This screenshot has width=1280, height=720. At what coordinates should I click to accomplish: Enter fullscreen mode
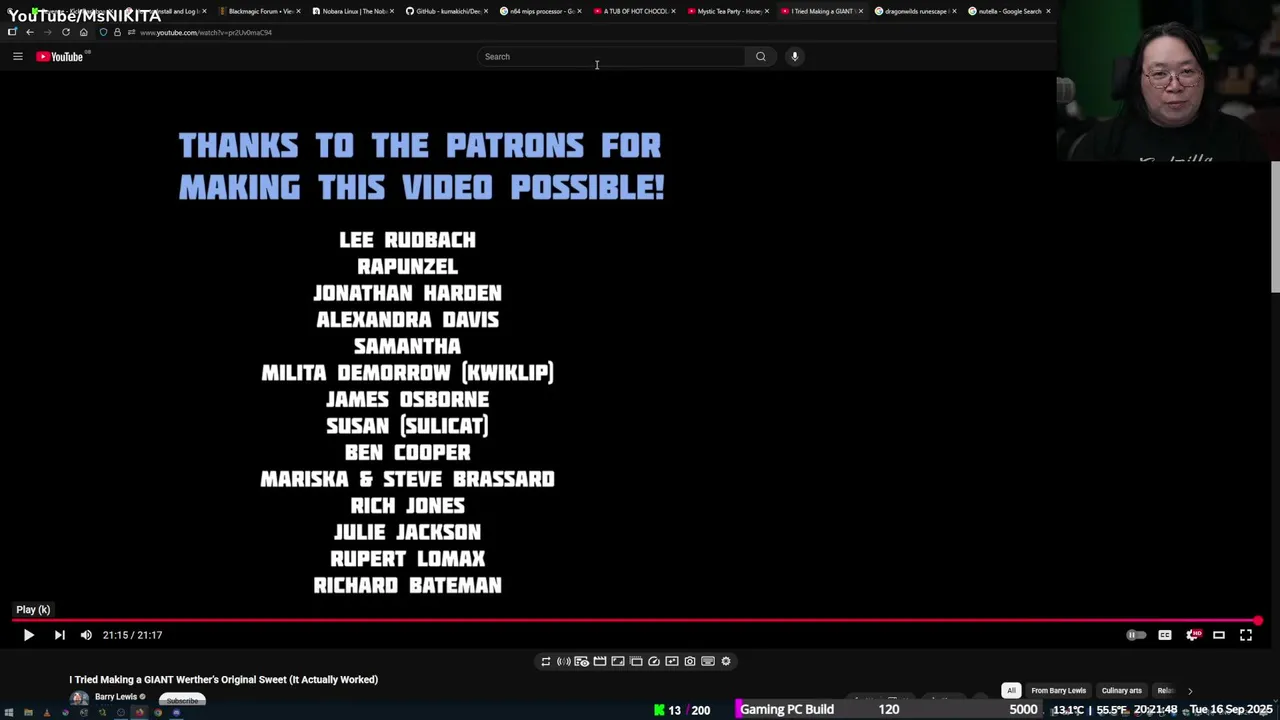coord(1246,635)
